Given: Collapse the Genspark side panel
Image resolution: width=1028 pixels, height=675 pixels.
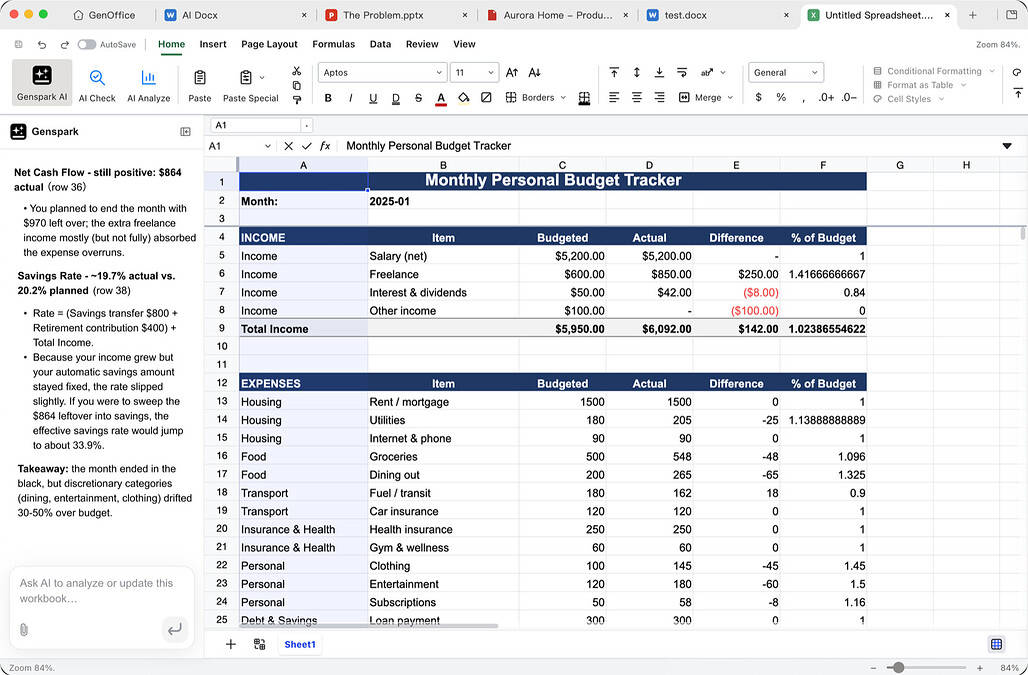Looking at the screenshot, I should click(x=186, y=132).
